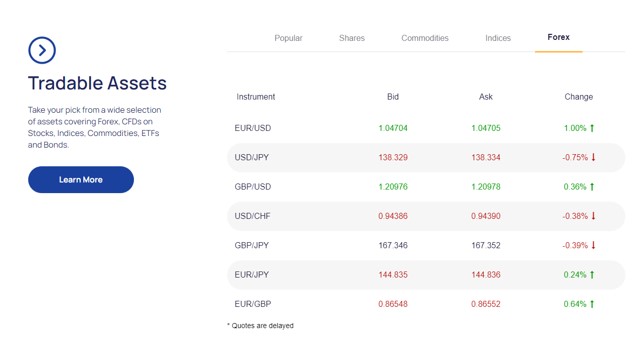This screenshot has height=360, width=638.
Task: Click the GBP/JPY instrument name
Action: click(251, 245)
